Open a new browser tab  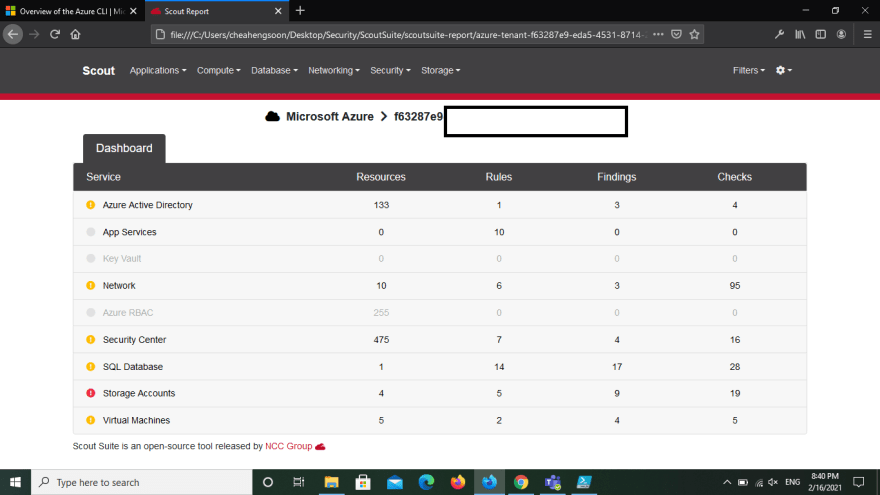pos(300,11)
